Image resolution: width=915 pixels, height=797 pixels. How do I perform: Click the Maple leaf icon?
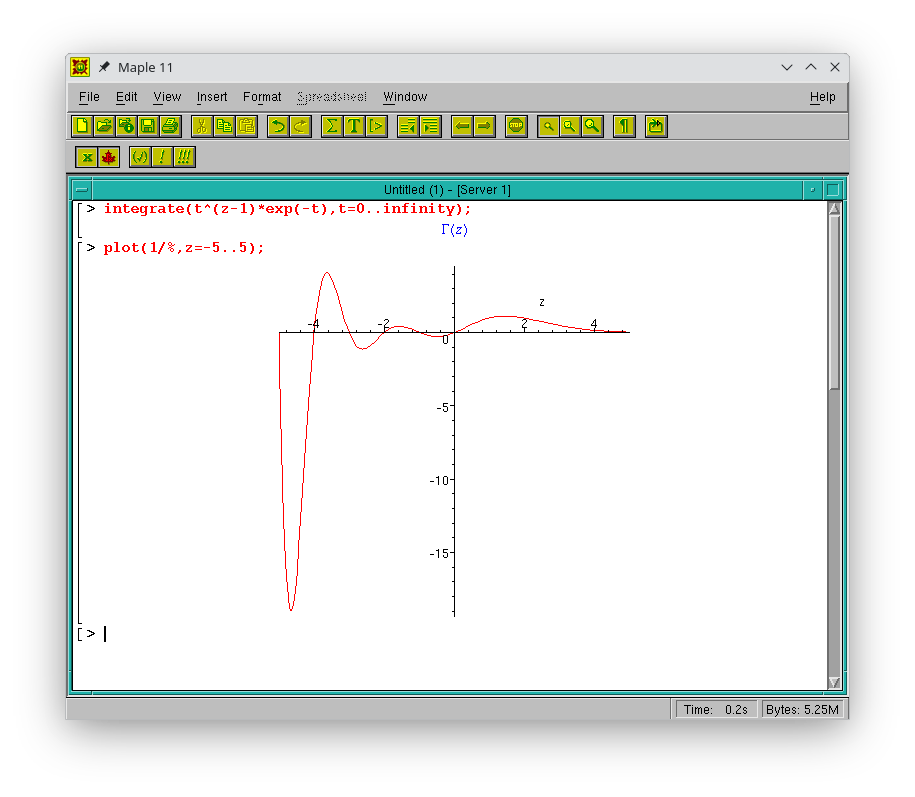coord(109,157)
